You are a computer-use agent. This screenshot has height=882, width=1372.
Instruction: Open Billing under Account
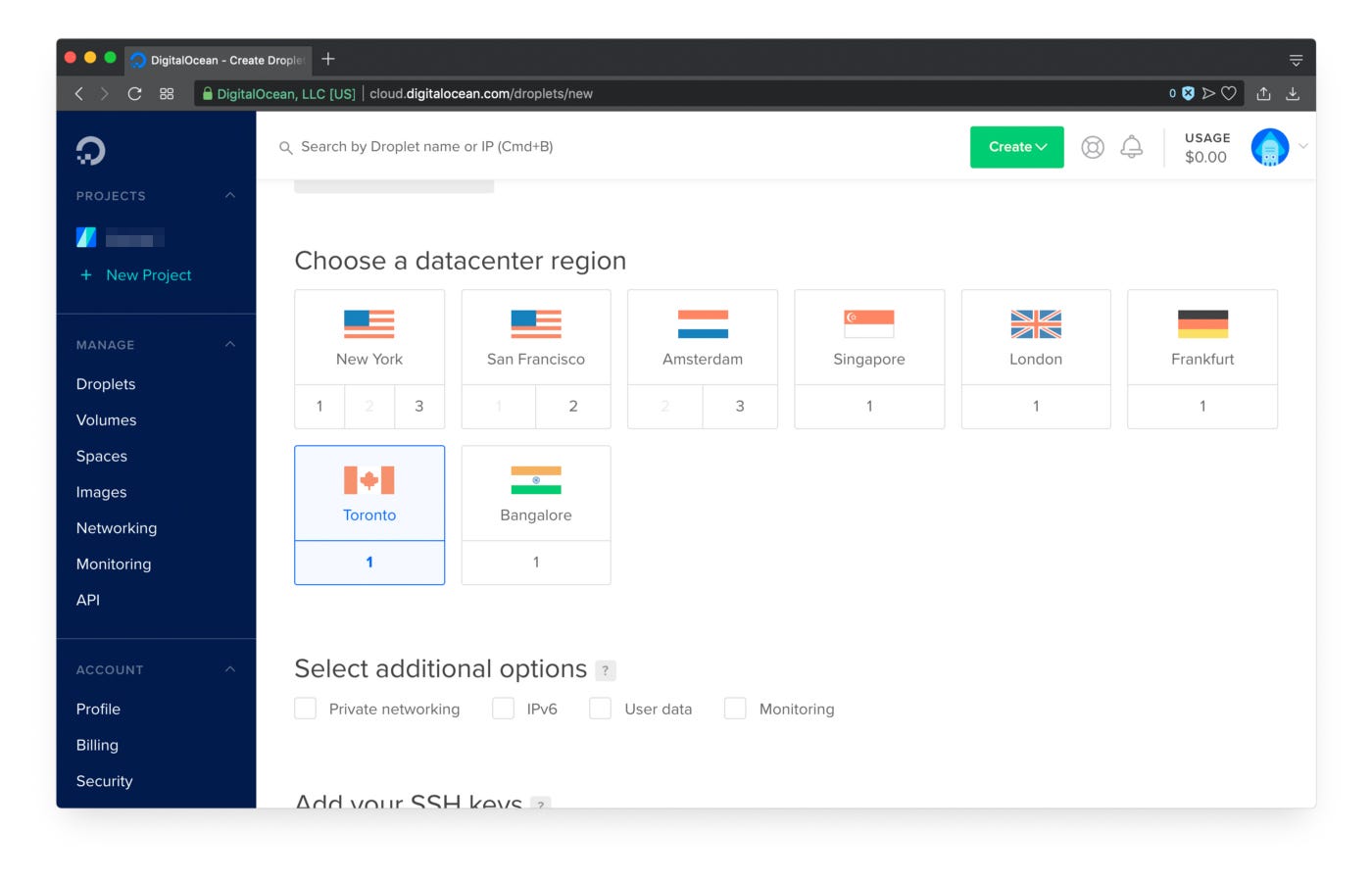click(97, 746)
